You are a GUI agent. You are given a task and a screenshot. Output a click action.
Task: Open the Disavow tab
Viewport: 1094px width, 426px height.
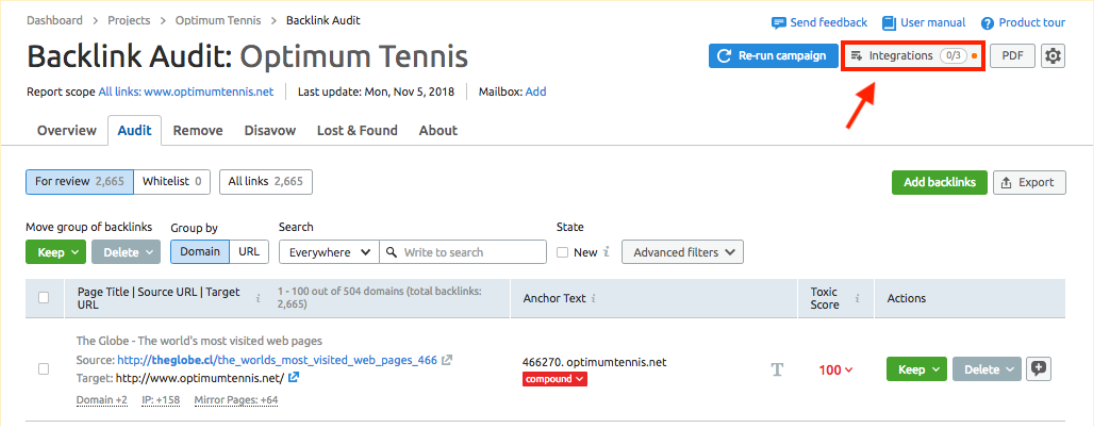click(x=270, y=130)
